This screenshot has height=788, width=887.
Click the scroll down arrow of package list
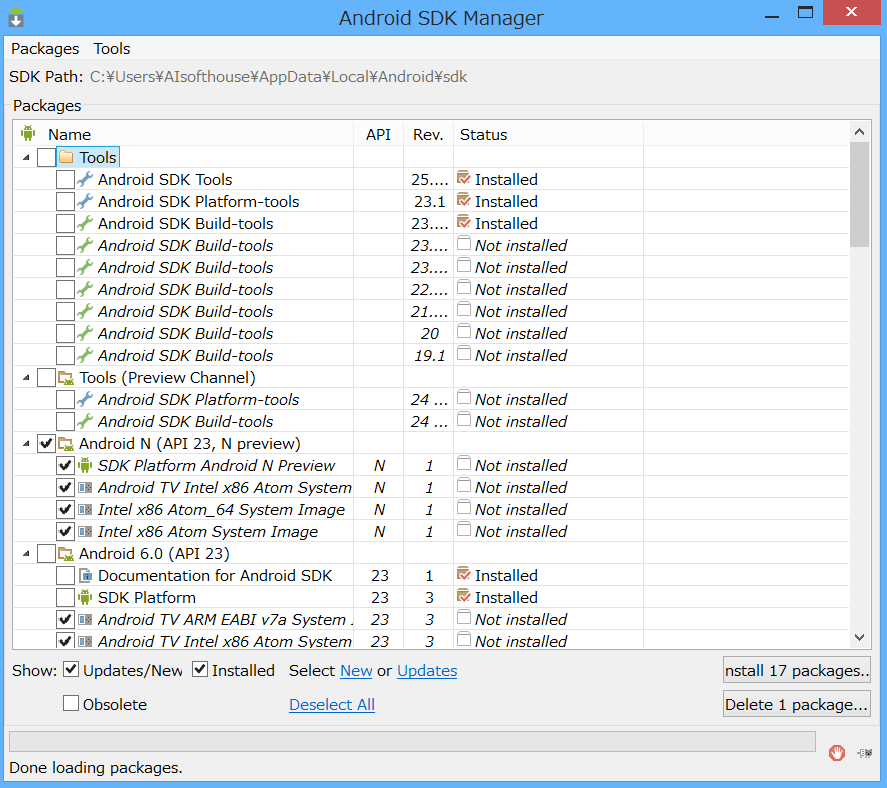[x=859, y=638]
